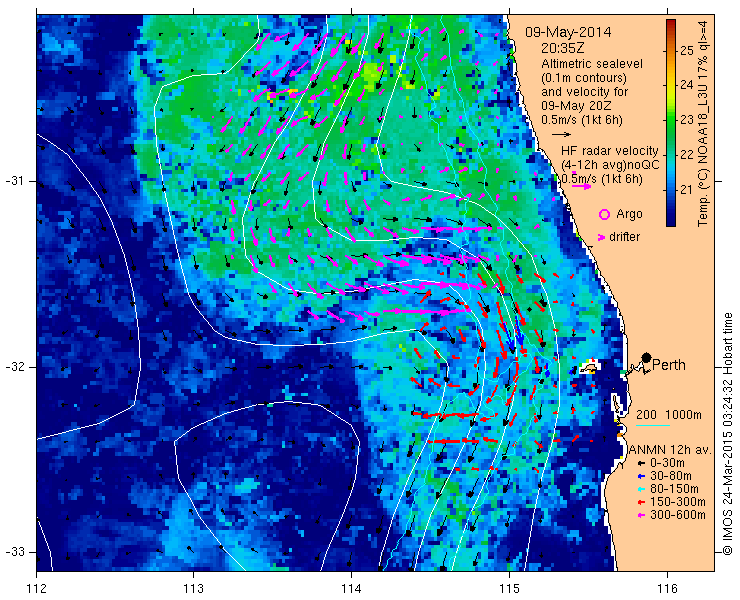Click the longitude axis label 114
Screen dimensions: 740x600
coord(351,589)
